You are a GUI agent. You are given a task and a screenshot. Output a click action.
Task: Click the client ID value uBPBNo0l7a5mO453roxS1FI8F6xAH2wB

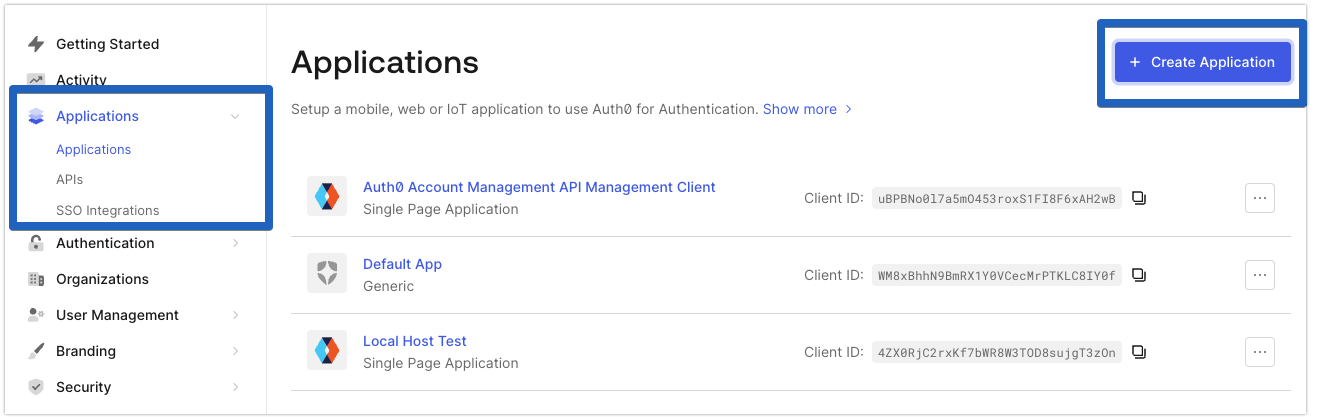pyautogui.click(x=996, y=198)
